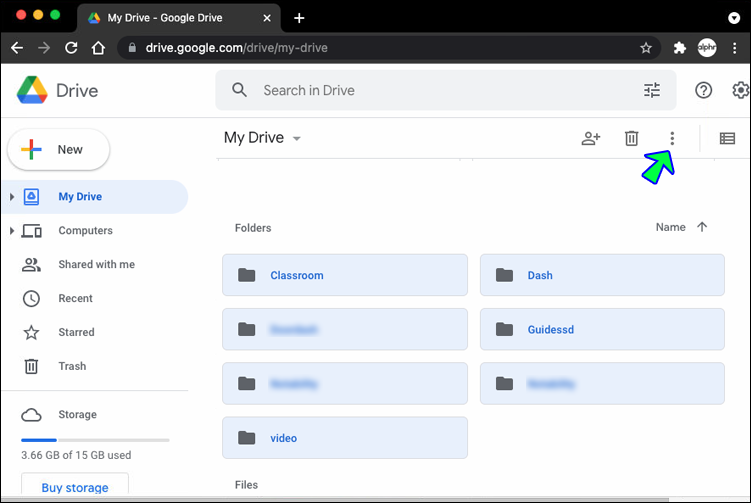This screenshot has width=751, height=503.
Task: Click the Support help question mark icon
Action: coord(704,90)
